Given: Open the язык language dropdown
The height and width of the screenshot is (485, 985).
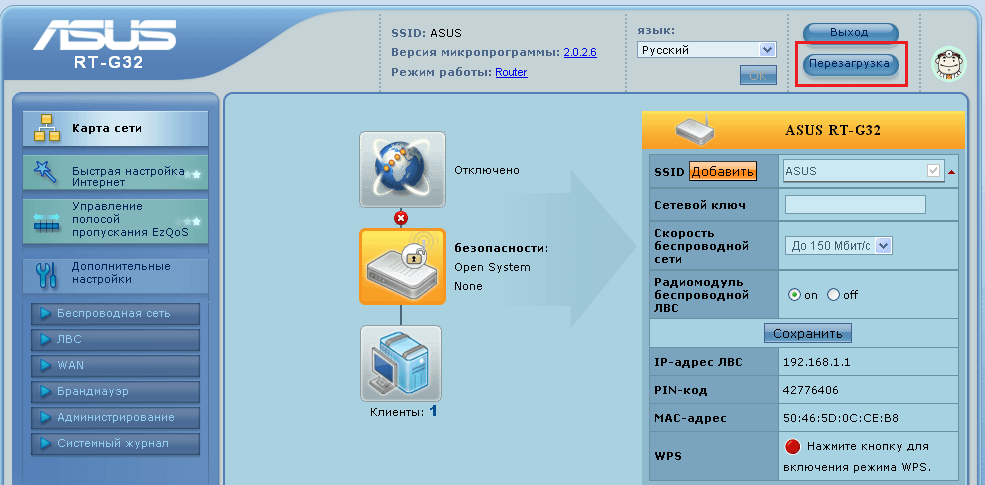Looking at the screenshot, I should [706, 50].
